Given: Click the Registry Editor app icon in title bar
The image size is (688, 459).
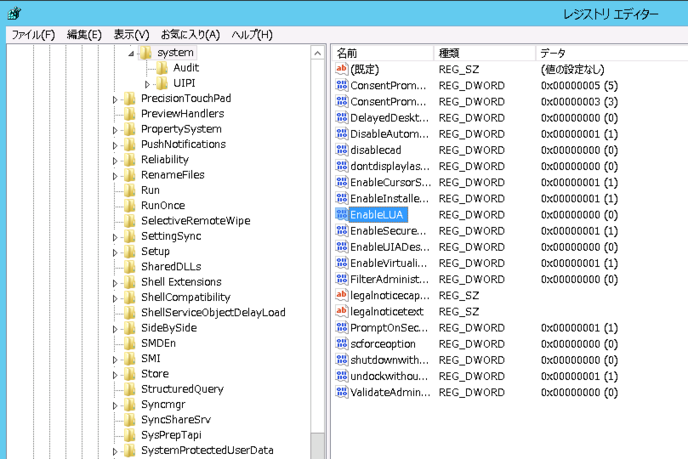Looking at the screenshot, I should [14, 13].
